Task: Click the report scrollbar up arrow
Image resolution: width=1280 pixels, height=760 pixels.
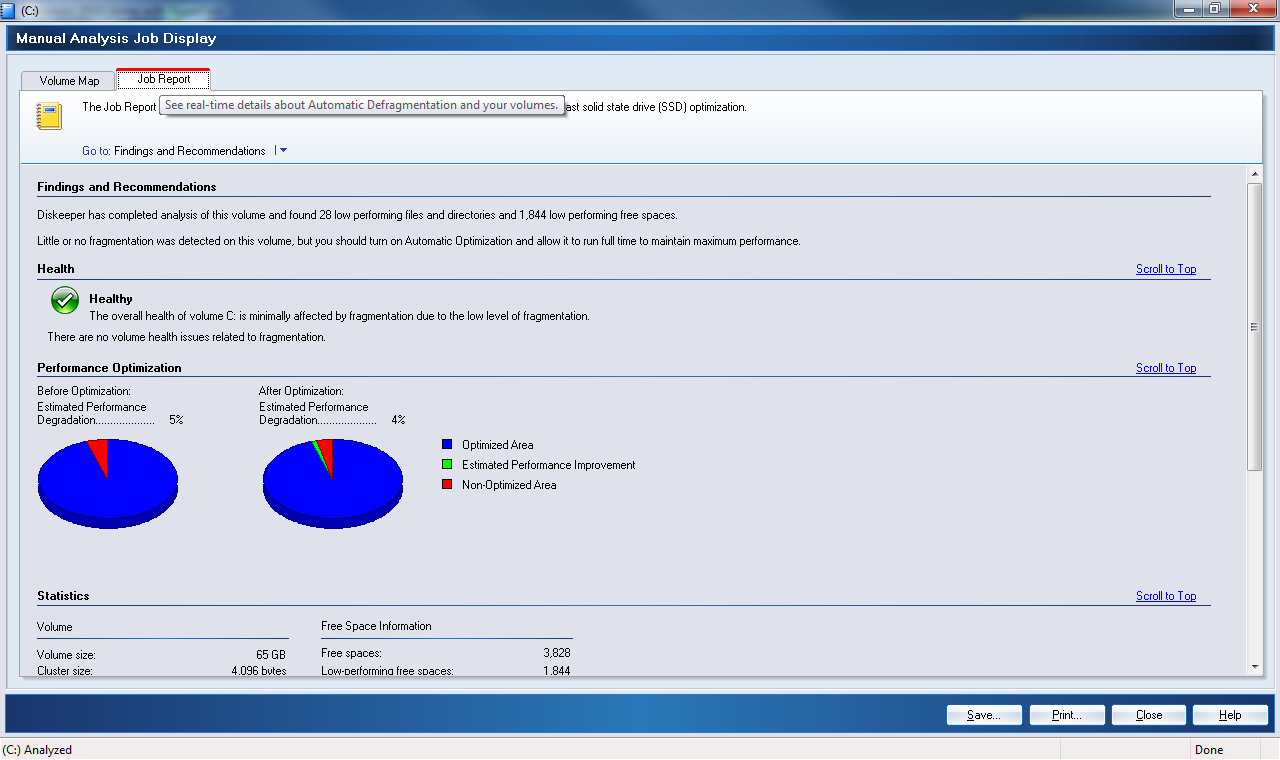Action: 1254,174
